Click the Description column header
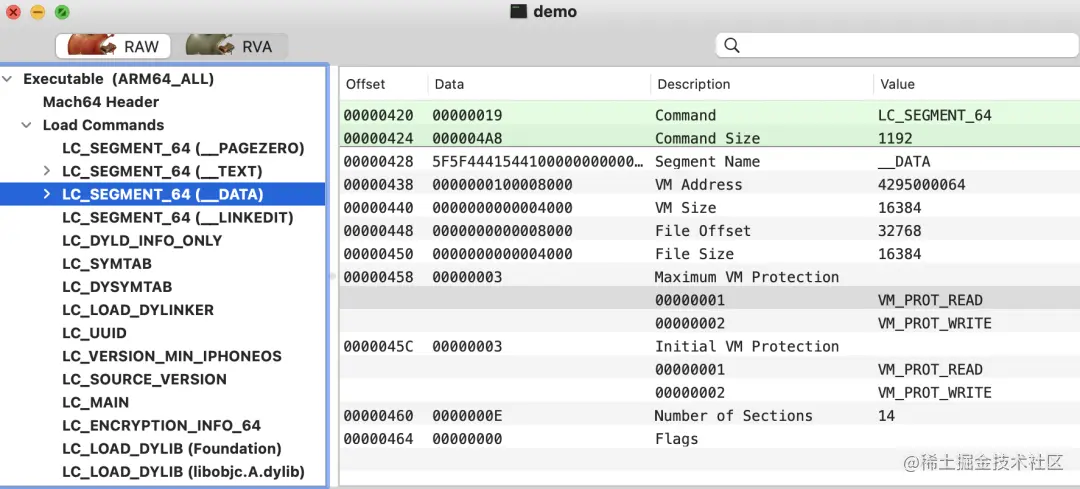The height and width of the screenshot is (489, 1080). click(x=694, y=84)
